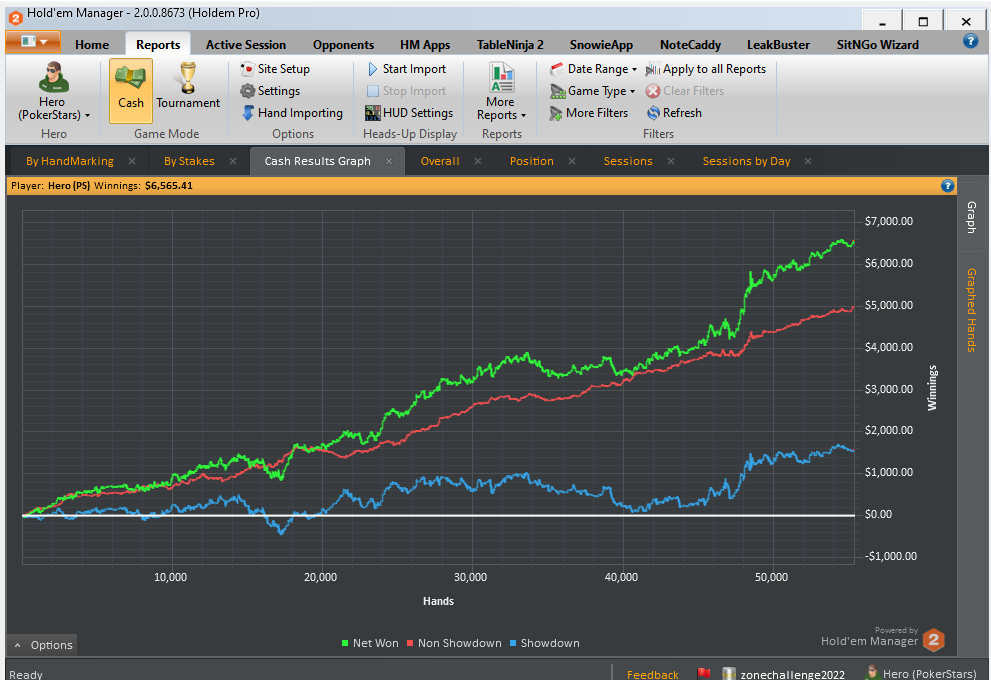Open Game Type filter
This screenshot has height=680, width=991.
[592, 91]
